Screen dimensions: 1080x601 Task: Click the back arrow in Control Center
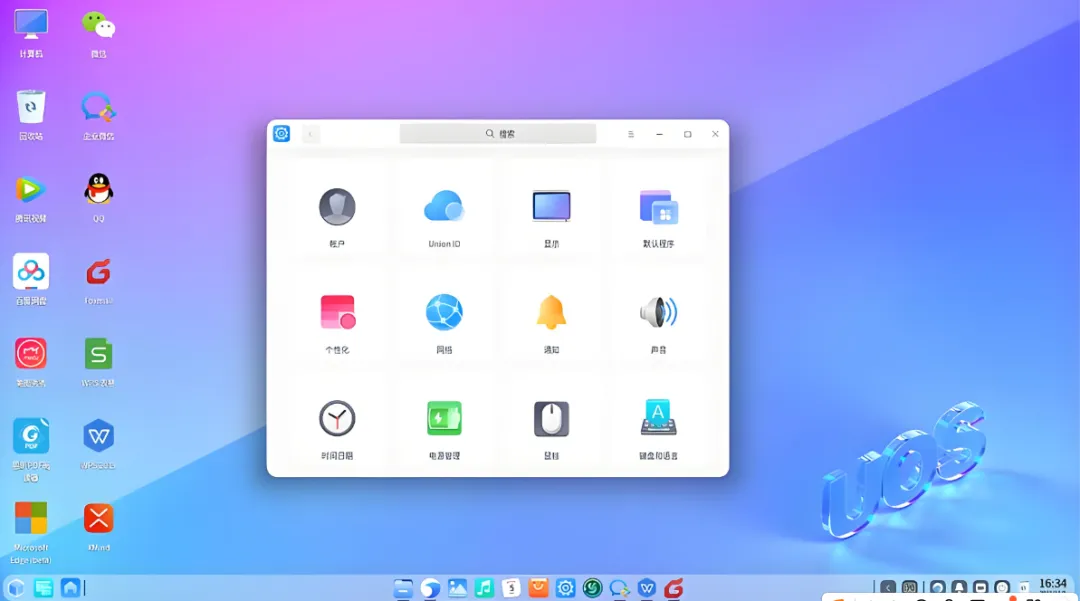pyautogui.click(x=310, y=134)
